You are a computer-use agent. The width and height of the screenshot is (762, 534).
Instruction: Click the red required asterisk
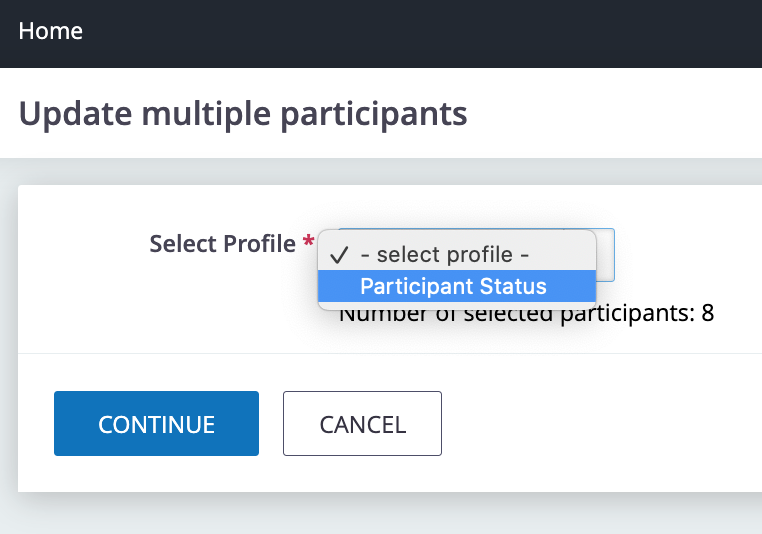(309, 243)
